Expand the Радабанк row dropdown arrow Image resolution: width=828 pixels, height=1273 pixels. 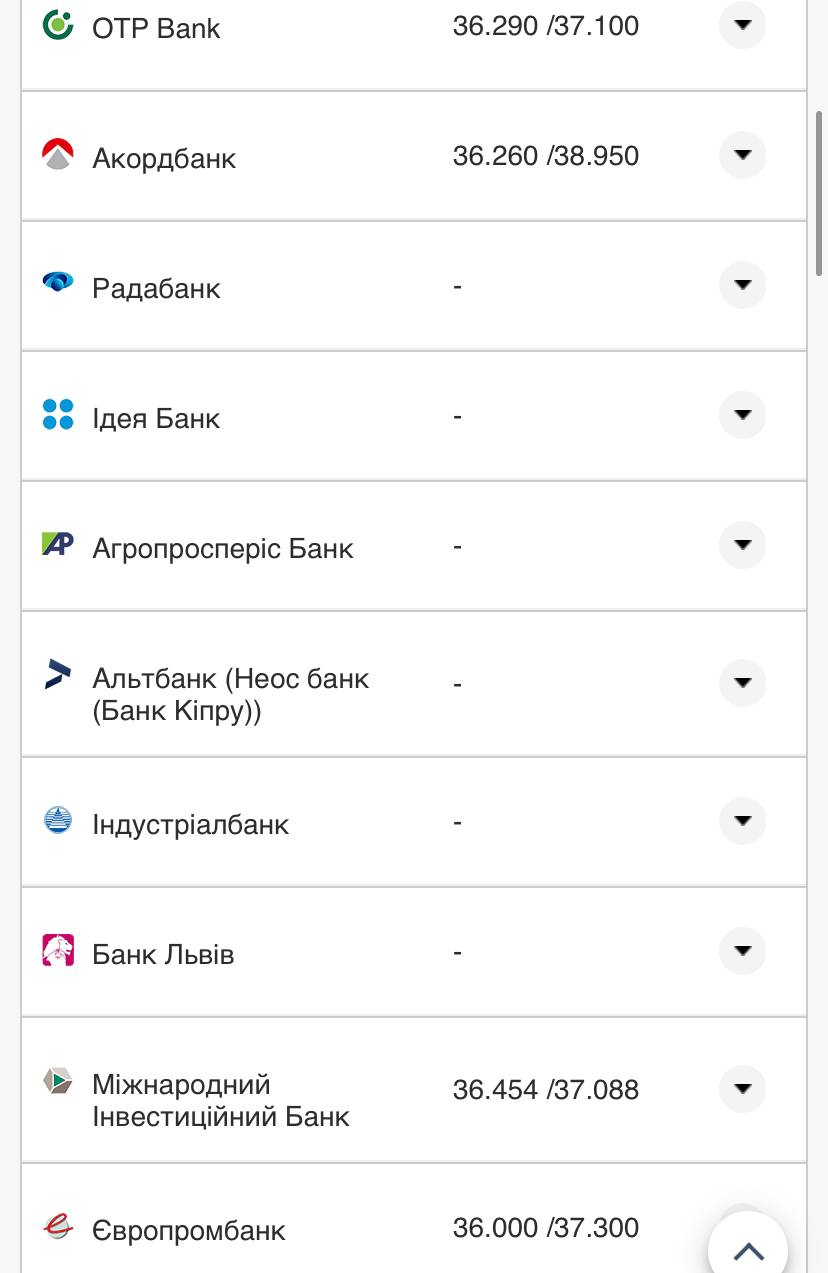pos(742,285)
